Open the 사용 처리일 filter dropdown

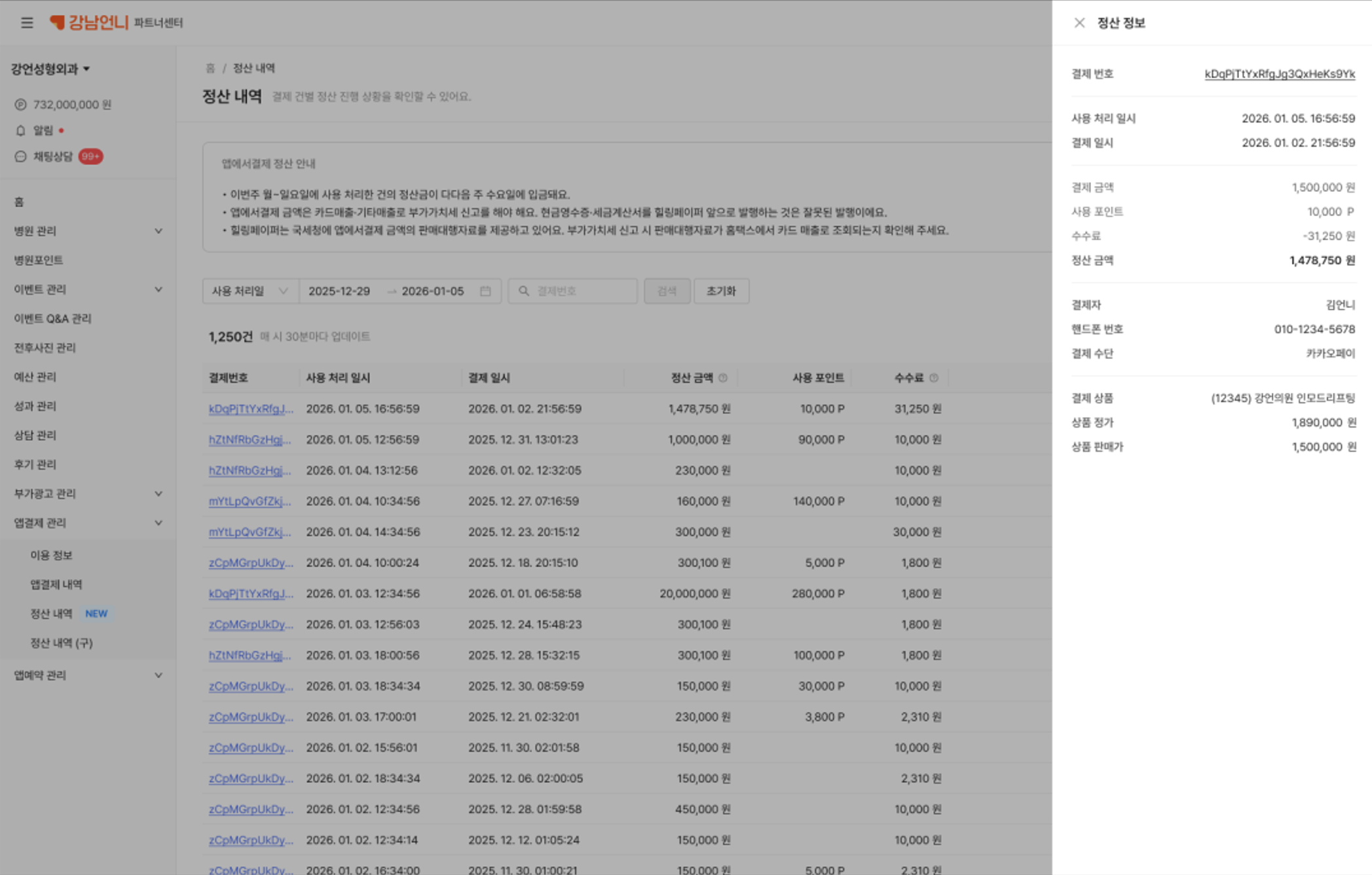tap(250, 291)
